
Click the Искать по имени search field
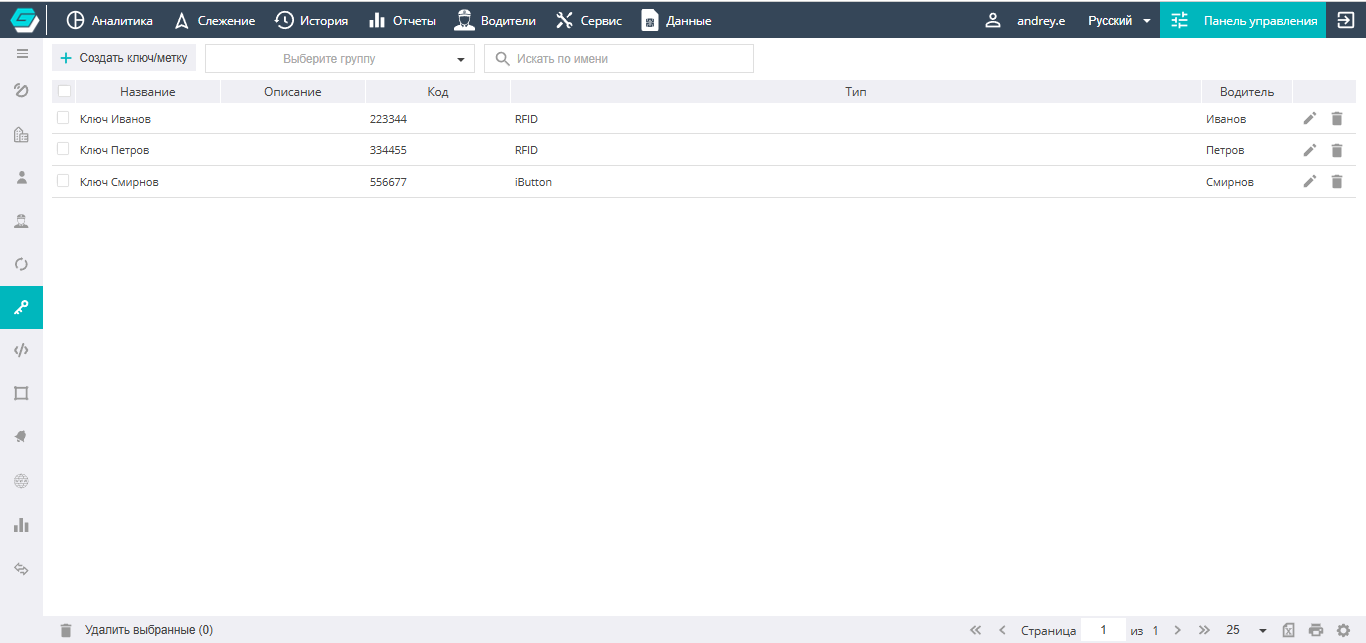619,59
